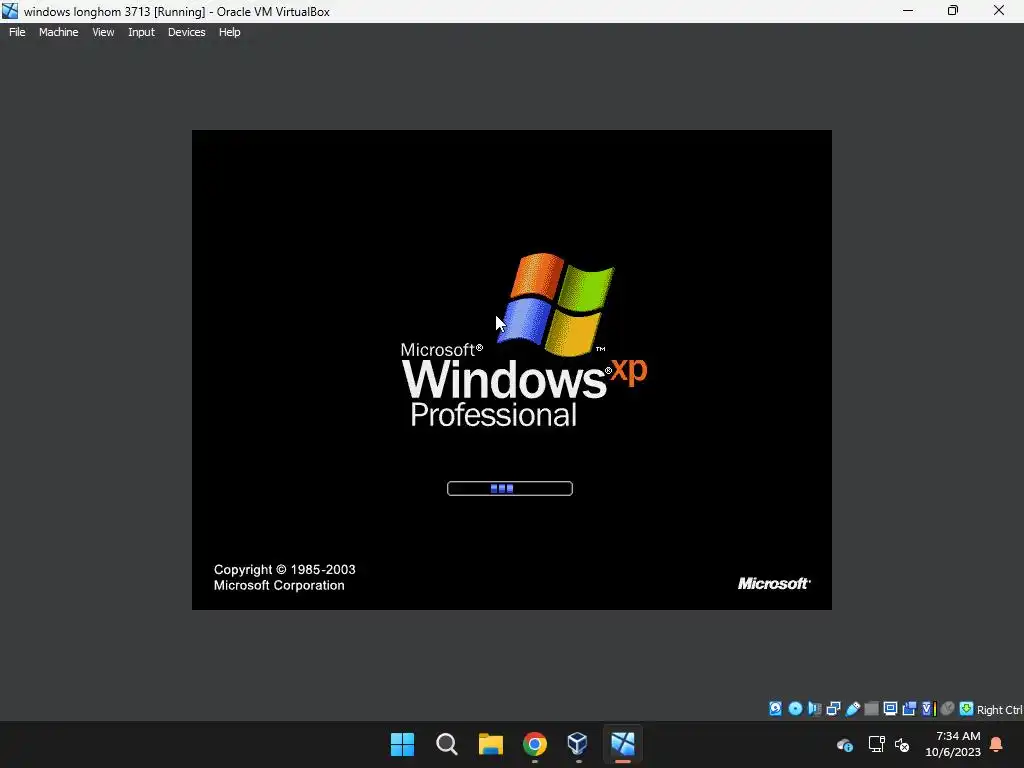
Task: Open the Help menu
Action: tap(229, 32)
